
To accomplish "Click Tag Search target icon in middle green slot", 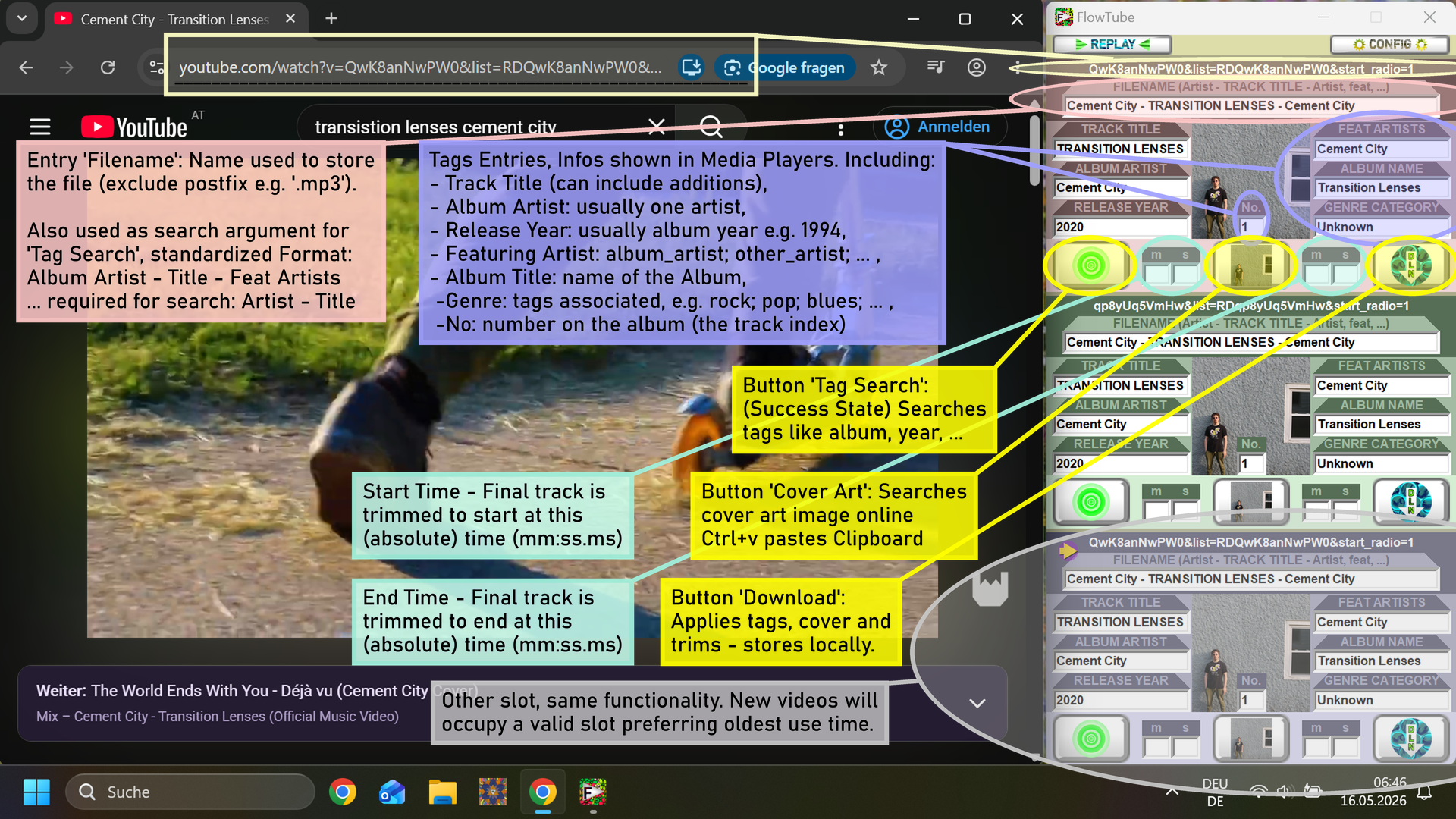I will coord(1090,502).
